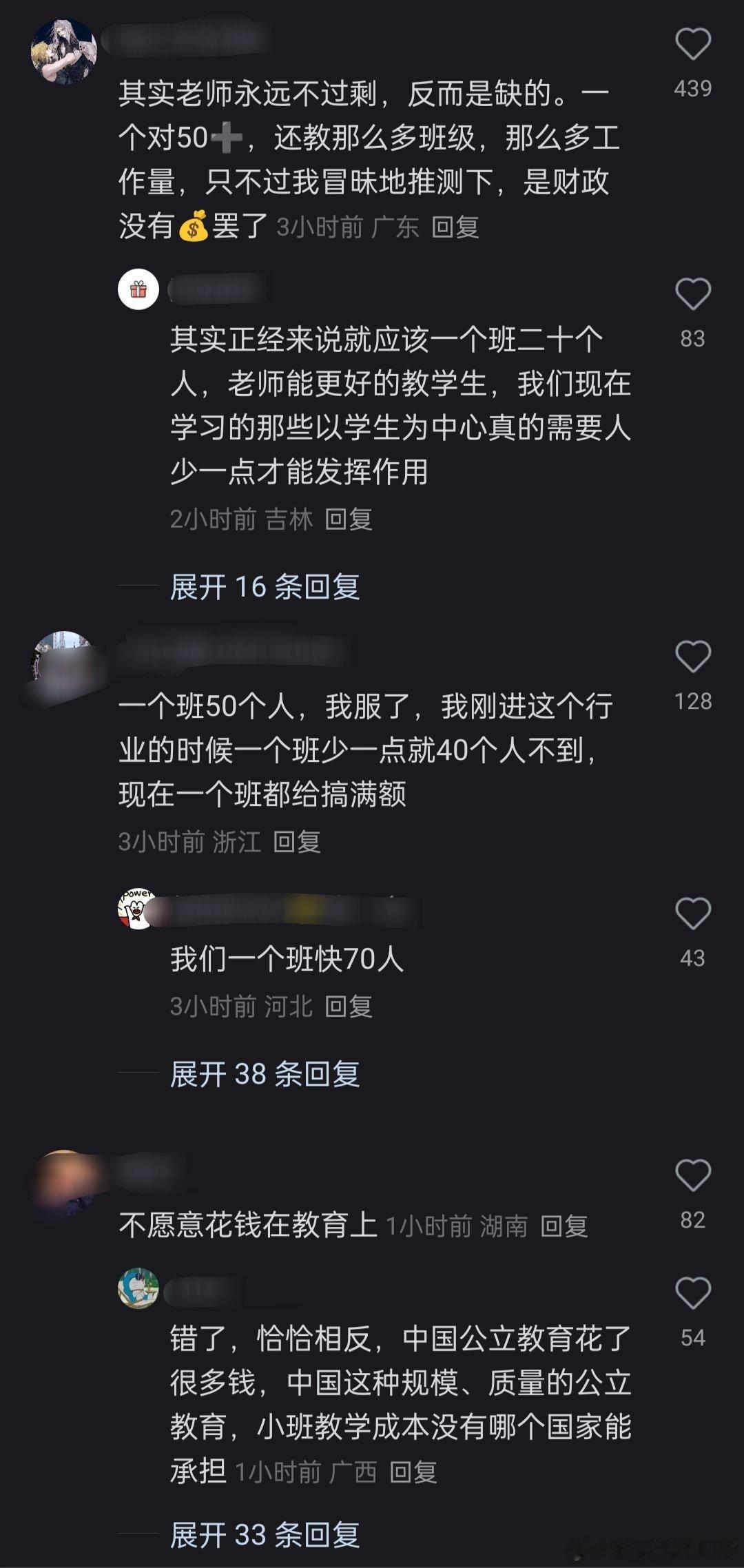Reply to the Hebei comment
744x1568 pixels.
pos(349,1007)
